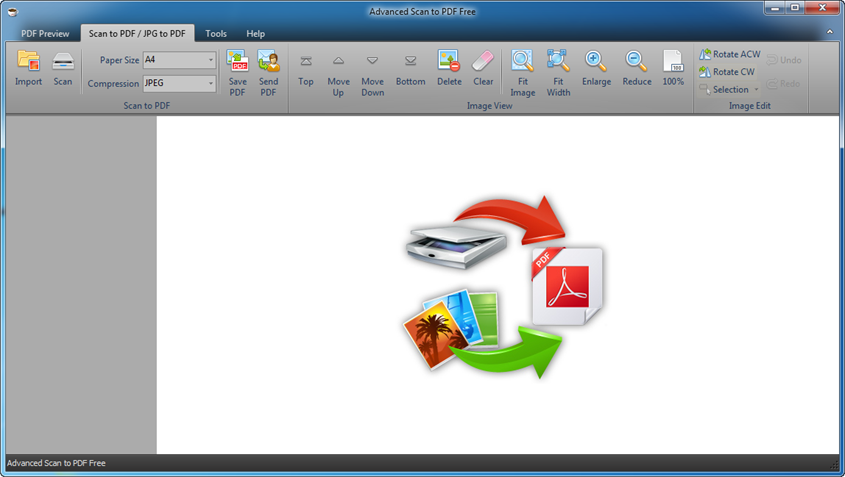Screen dimensions: 845x477
Task: Click the Enlarge magnifier icon
Action: (596, 61)
